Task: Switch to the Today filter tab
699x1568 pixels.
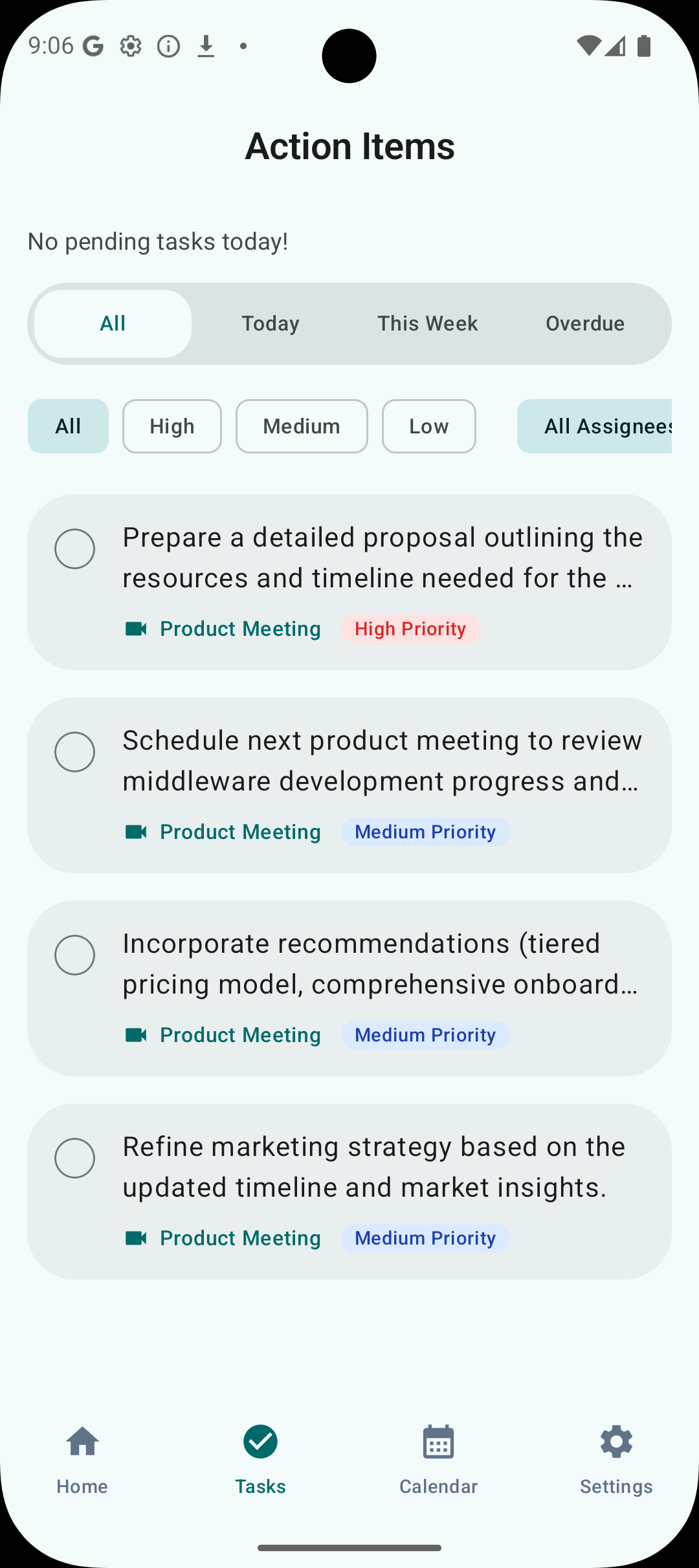Action: coord(270,323)
